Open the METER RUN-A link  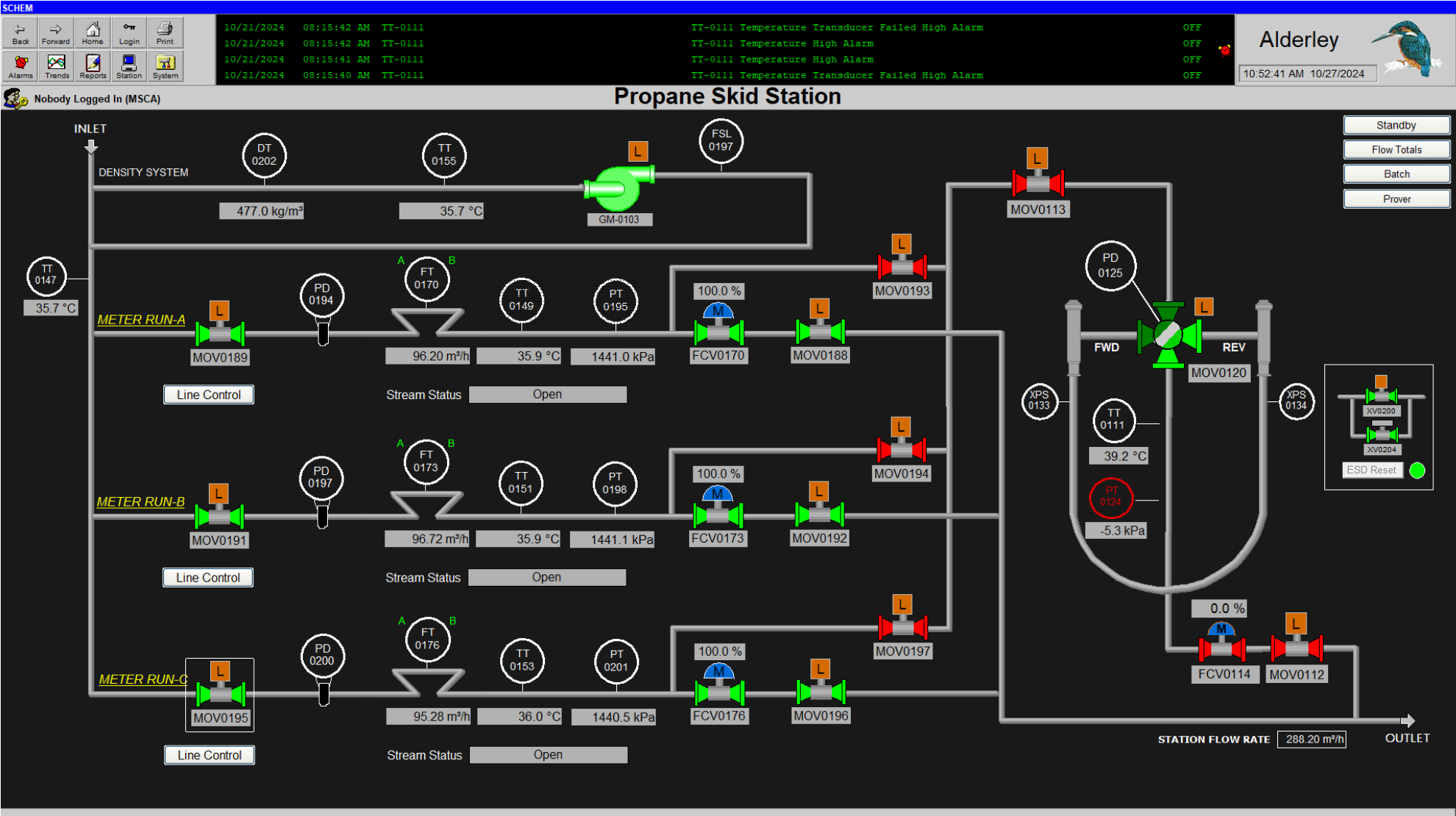pos(141,320)
